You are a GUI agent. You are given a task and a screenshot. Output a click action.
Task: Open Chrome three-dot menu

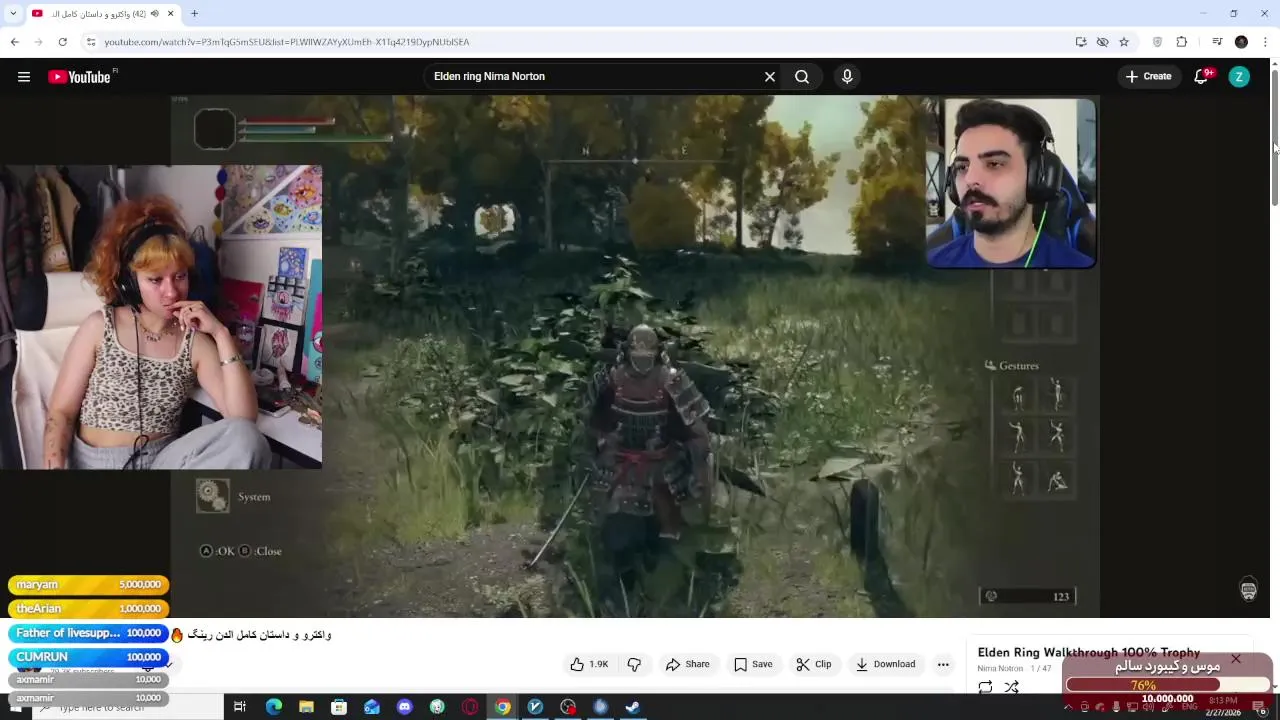point(1265,42)
